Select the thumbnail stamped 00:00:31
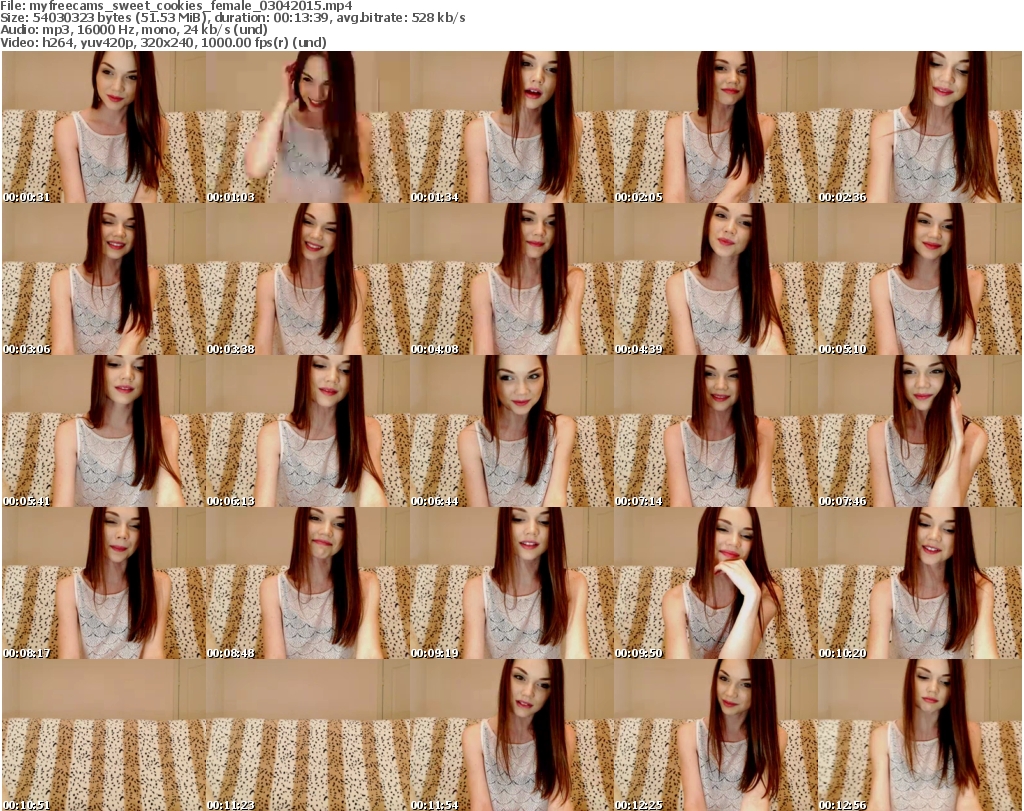 (x=104, y=127)
